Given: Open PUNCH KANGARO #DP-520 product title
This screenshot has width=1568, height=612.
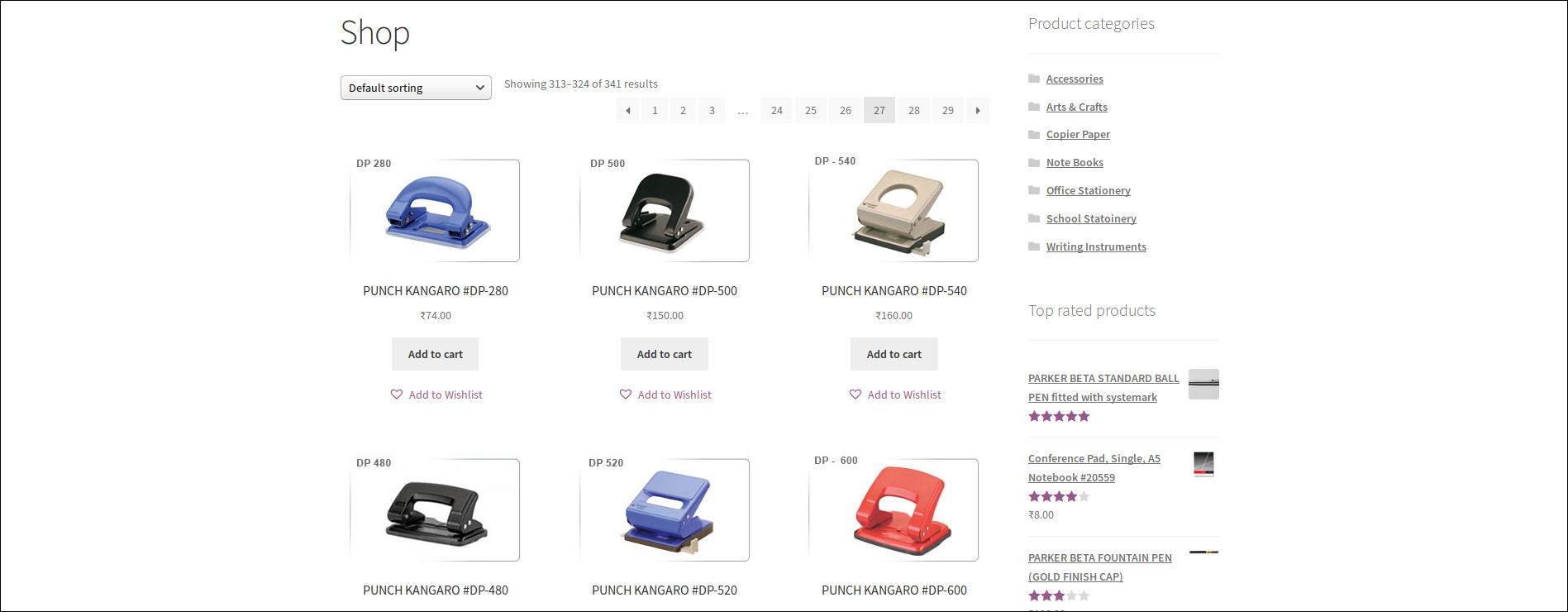Looking at the screenshot, I should pos(665,590).
